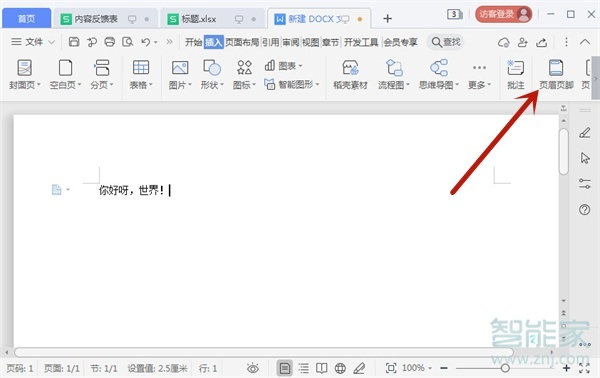Image resolution: width=600 pixels, height=378 pixels.
Task: Click the horizontal scrollbar at bottom
Action: click(x=264, y=352)
